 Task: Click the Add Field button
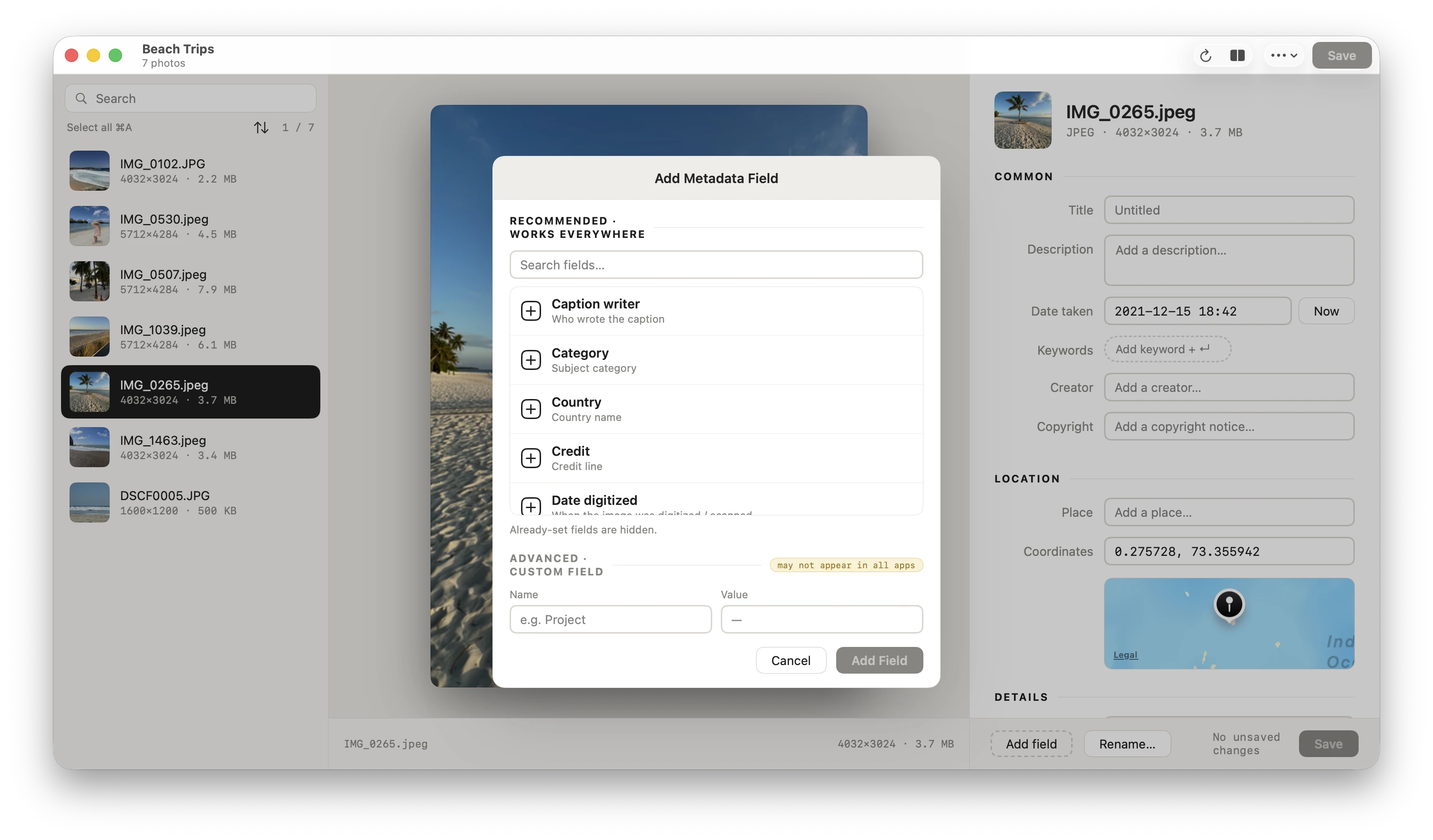click(879, 660)
